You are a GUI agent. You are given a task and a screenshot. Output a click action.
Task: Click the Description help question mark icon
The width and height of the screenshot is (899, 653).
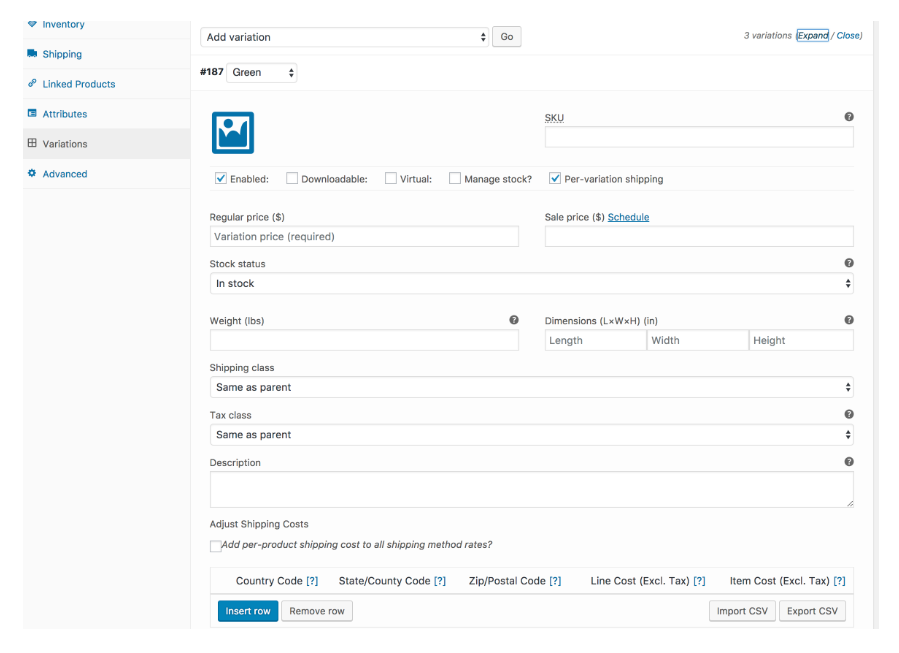click(x=849, y=462)
